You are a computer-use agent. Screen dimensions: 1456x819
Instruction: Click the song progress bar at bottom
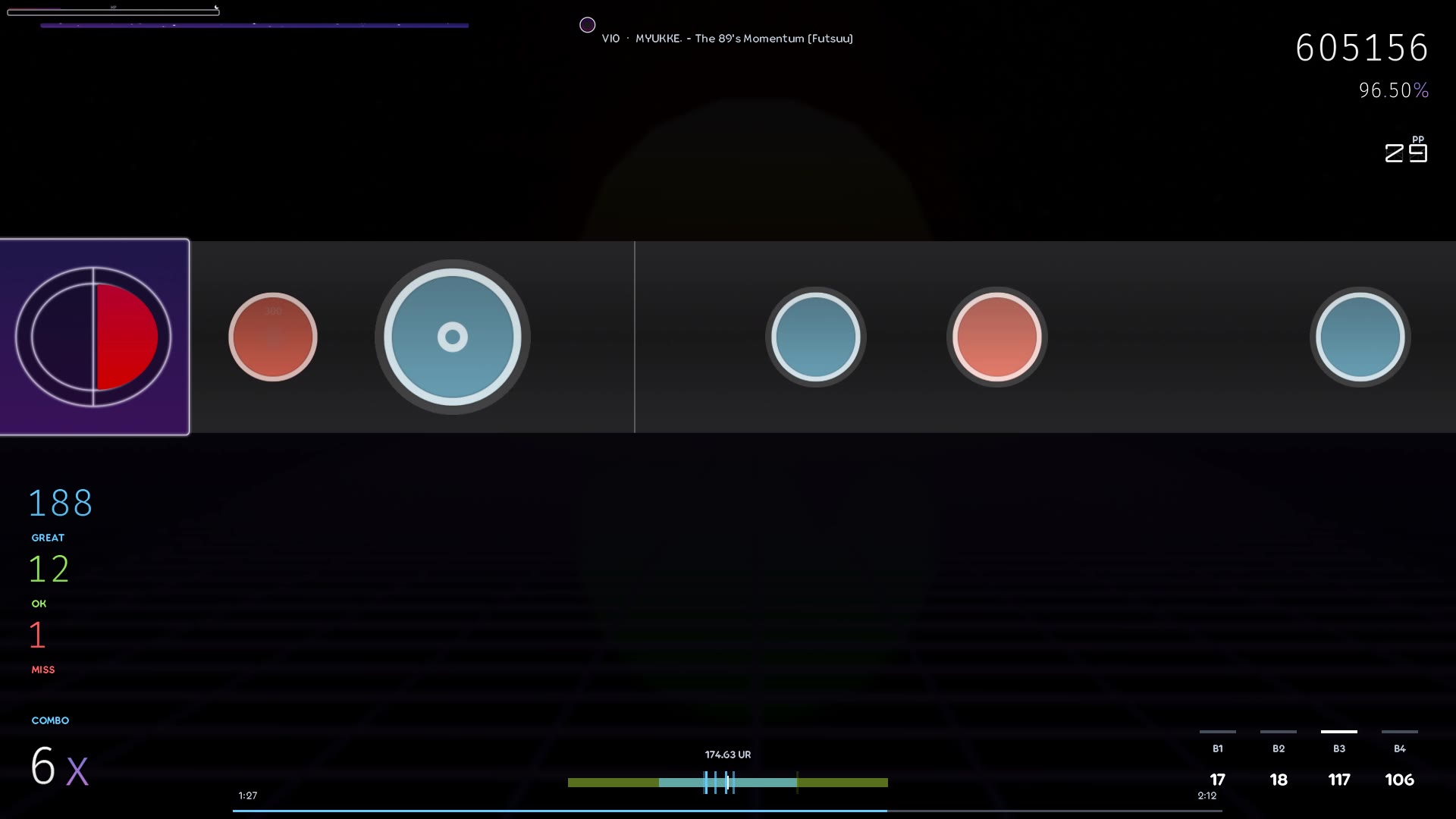tap(727, 811)
